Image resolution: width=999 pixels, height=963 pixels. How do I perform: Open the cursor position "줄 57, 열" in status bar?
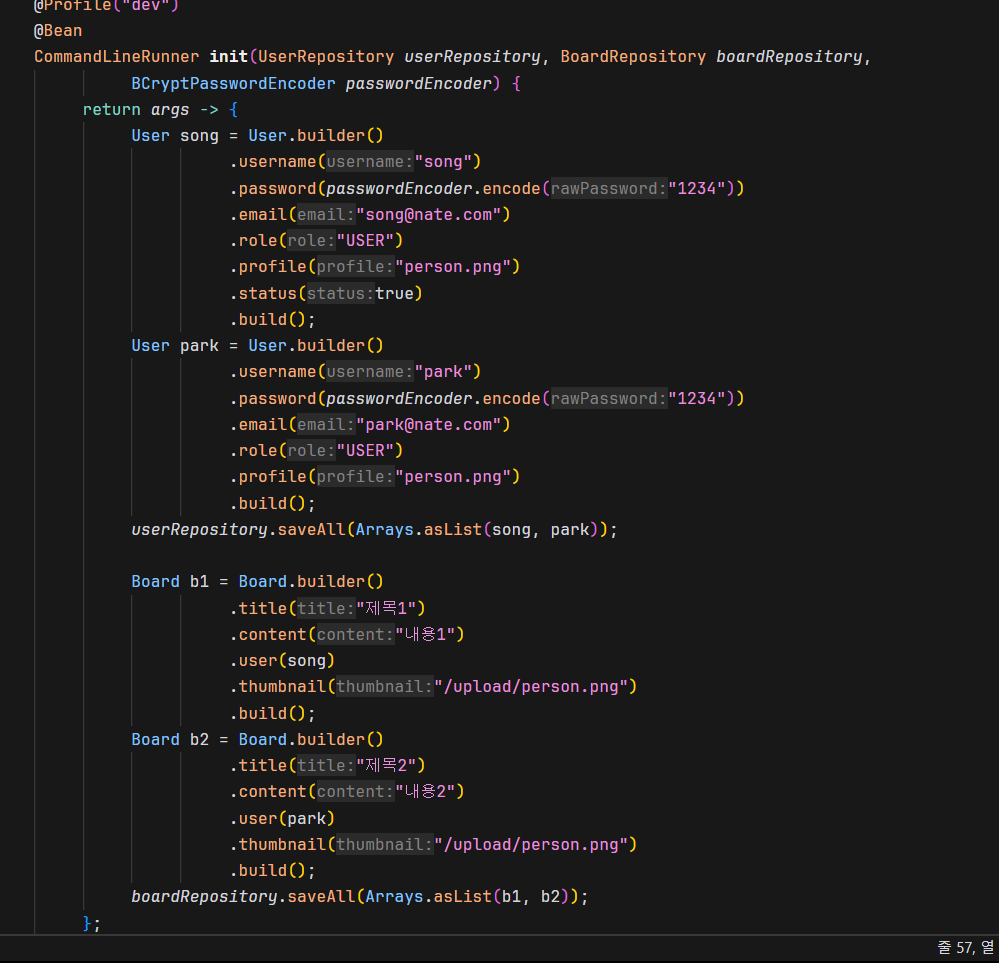(966, 948)
